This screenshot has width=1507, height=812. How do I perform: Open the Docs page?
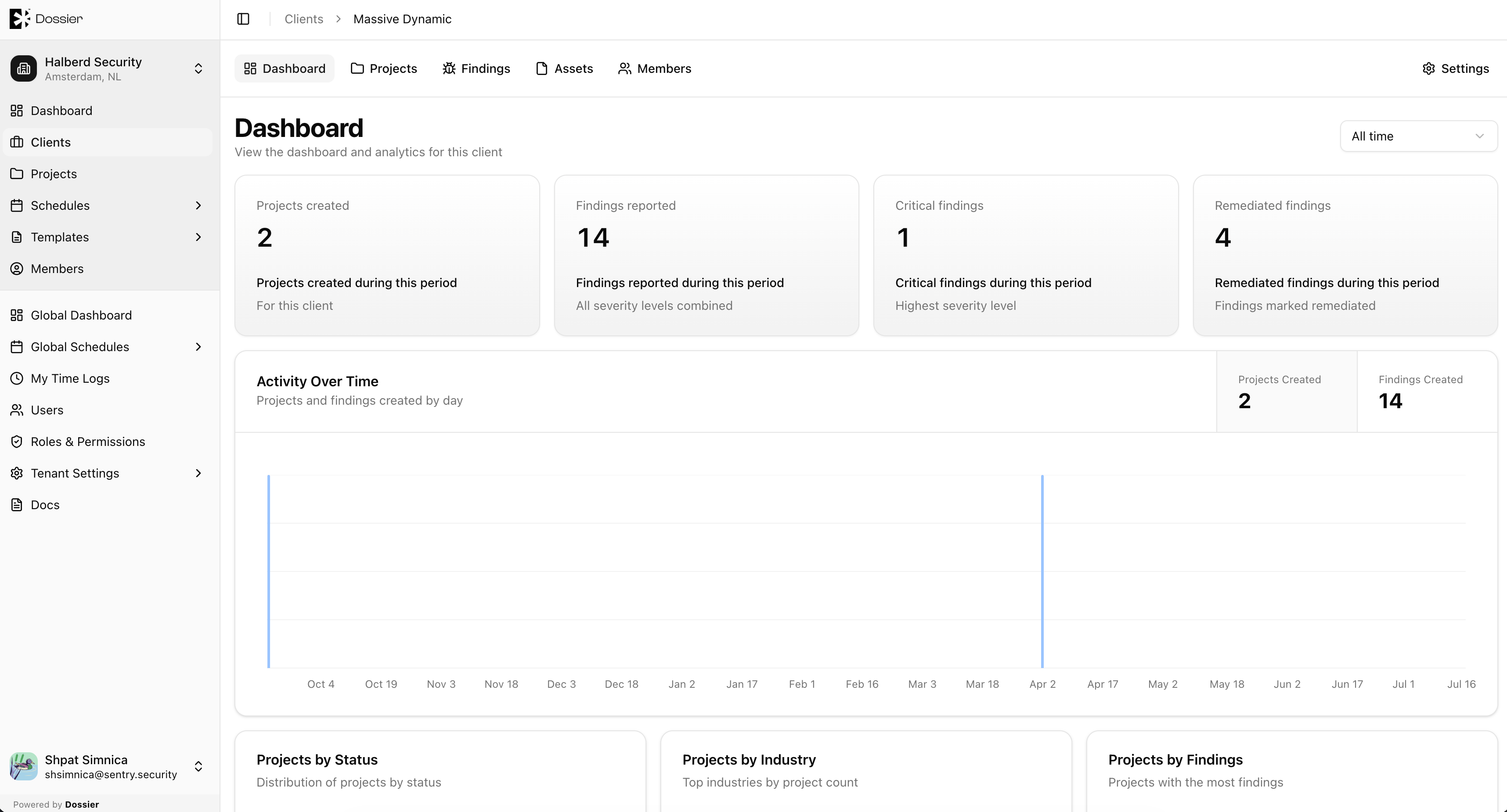(x=108, y=504)
